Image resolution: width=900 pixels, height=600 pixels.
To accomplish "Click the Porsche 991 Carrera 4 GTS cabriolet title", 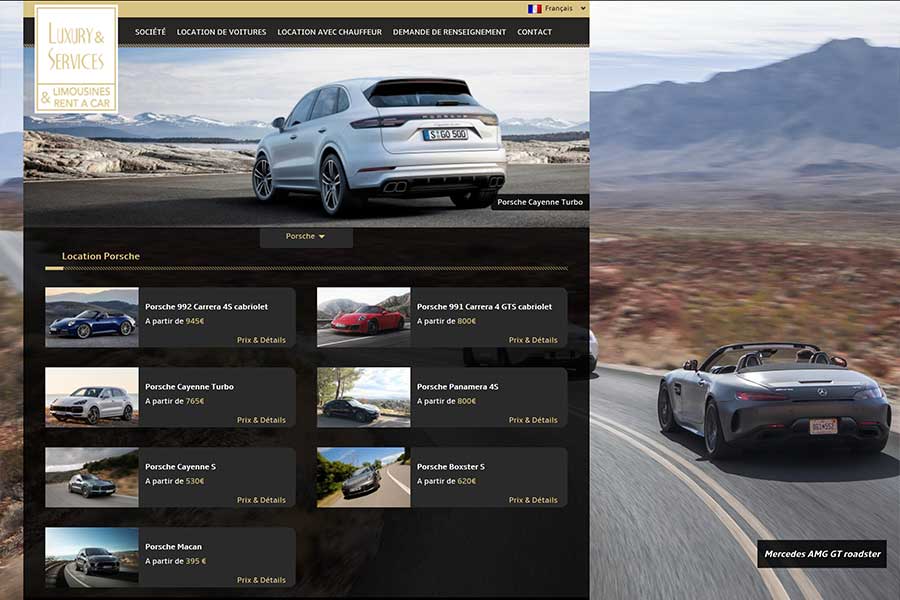I will tap(484, 307).
